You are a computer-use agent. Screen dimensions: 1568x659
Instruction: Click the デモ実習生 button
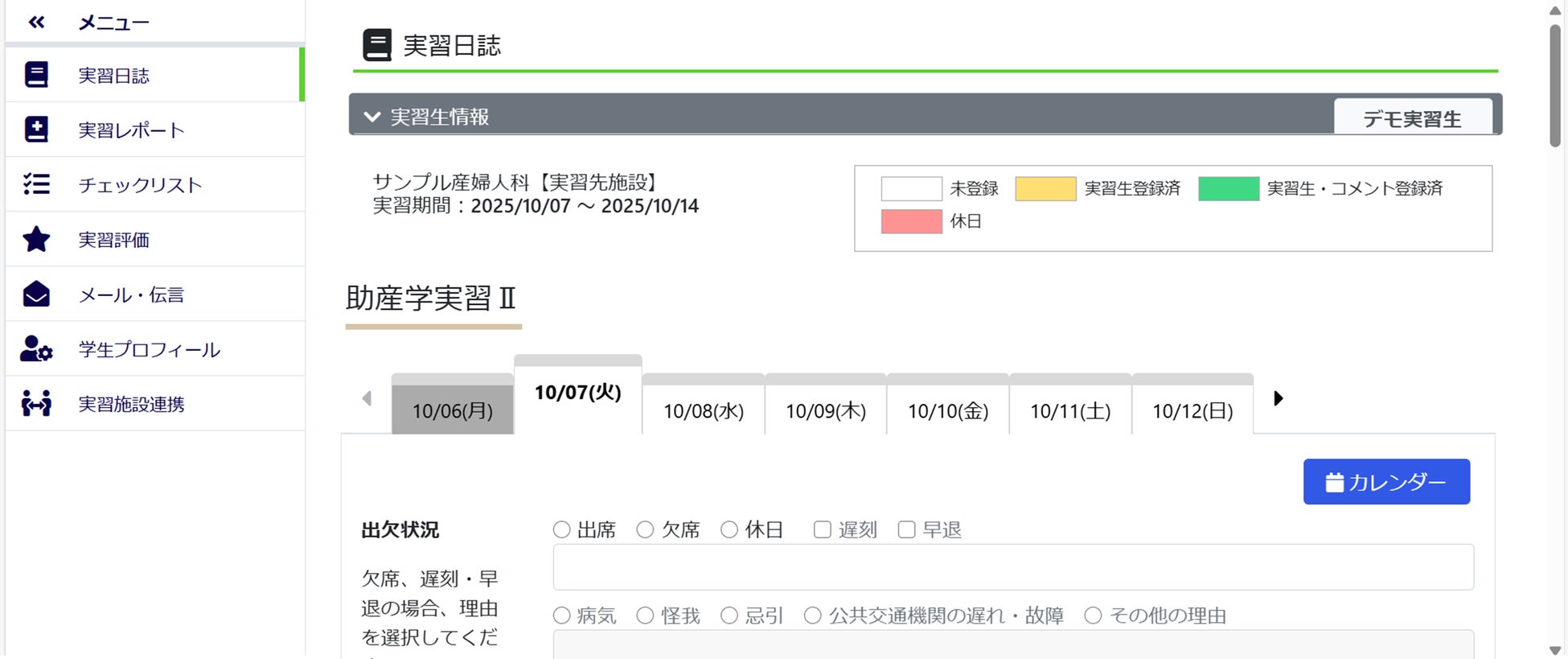point(1412,119)
